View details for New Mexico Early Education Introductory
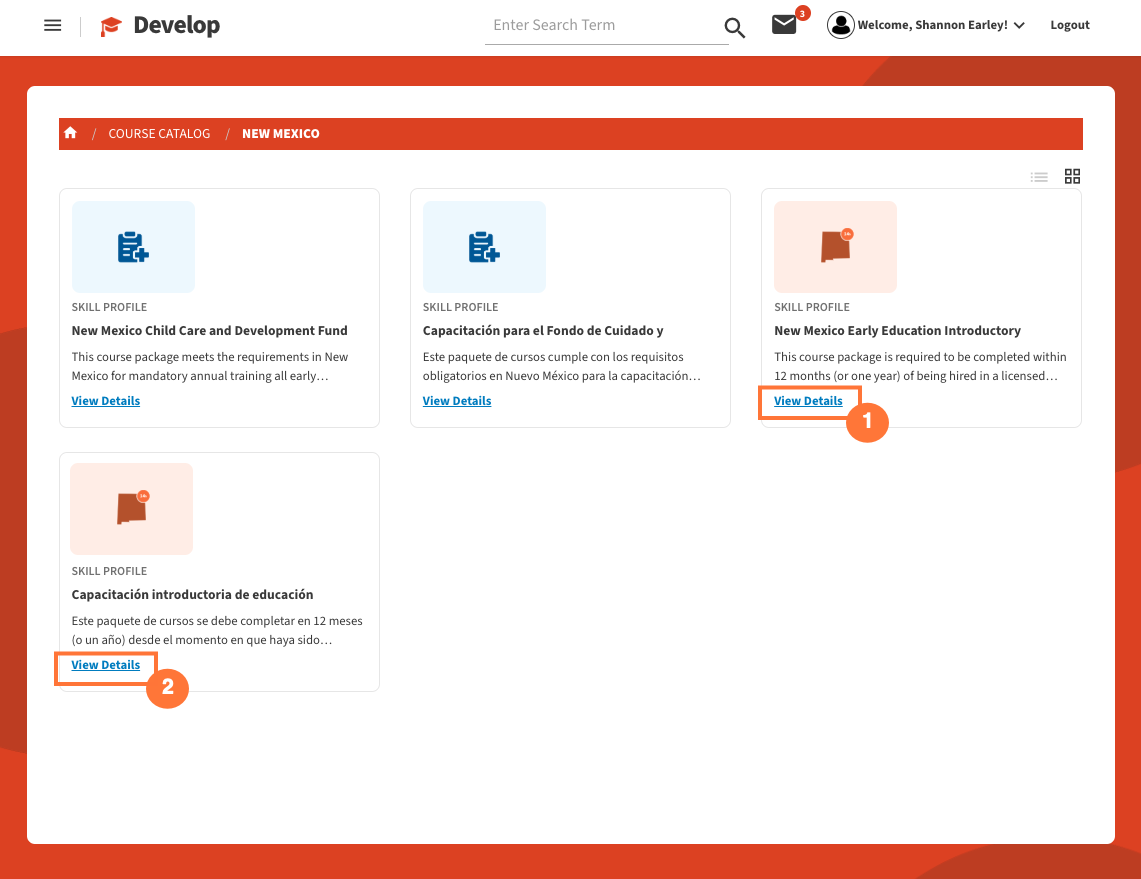1141x879 pixels. tap(808, 401)
